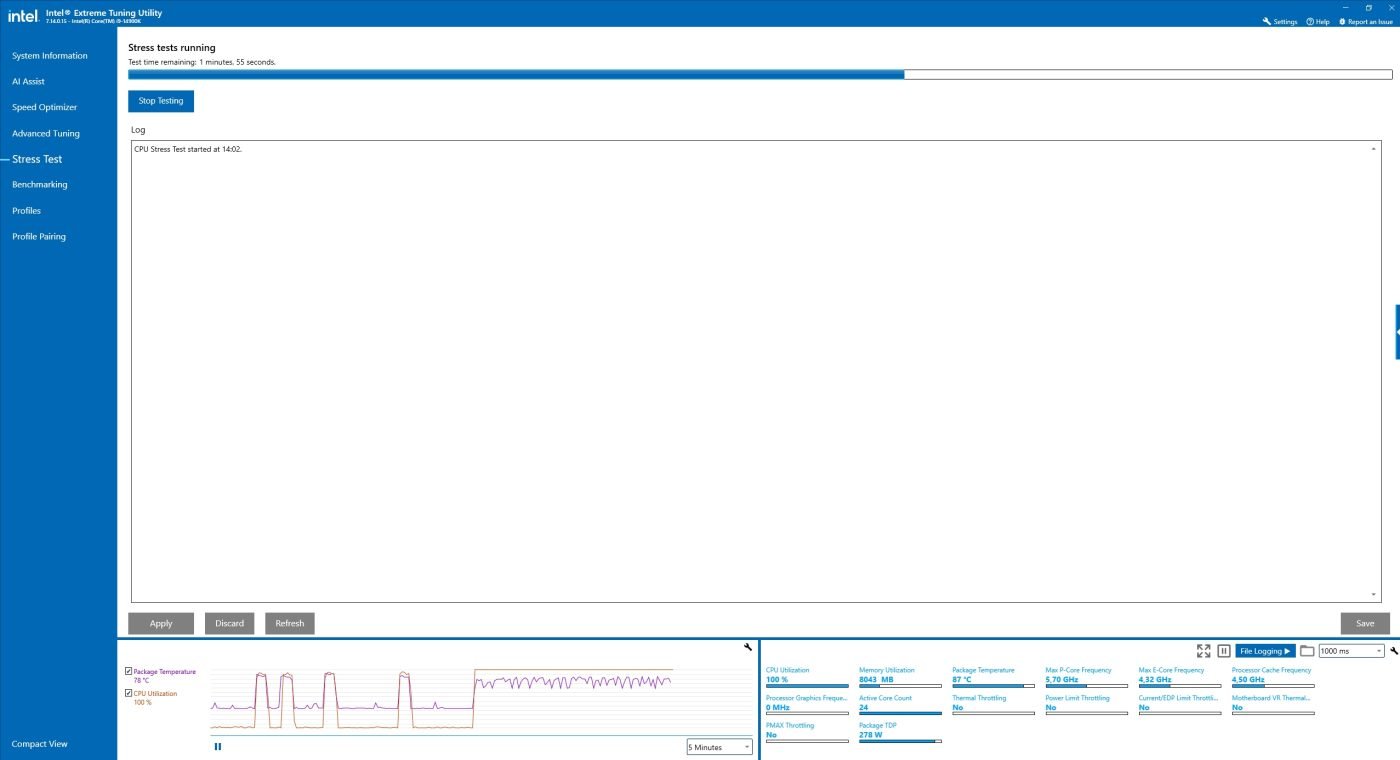Image resolution: width=1400 pixels, height=760 pixels.
Task: Click the Refresh button
Action: click(290, 623)
